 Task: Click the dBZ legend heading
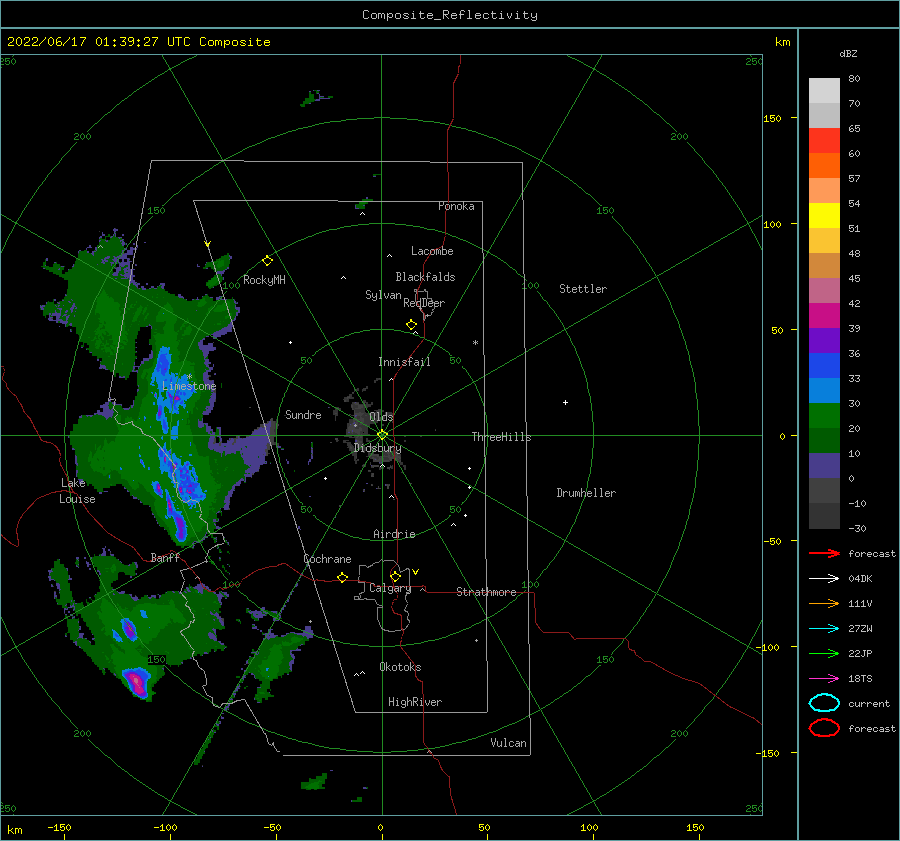point(848,53)
